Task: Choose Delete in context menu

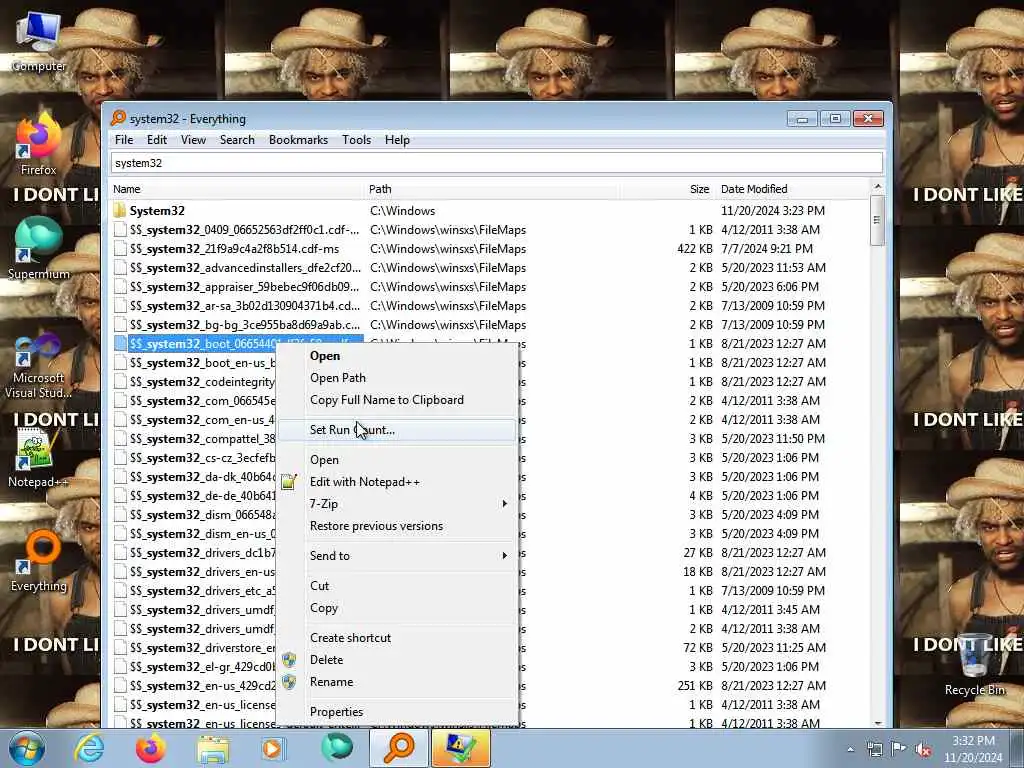Action: coord(396,660)
